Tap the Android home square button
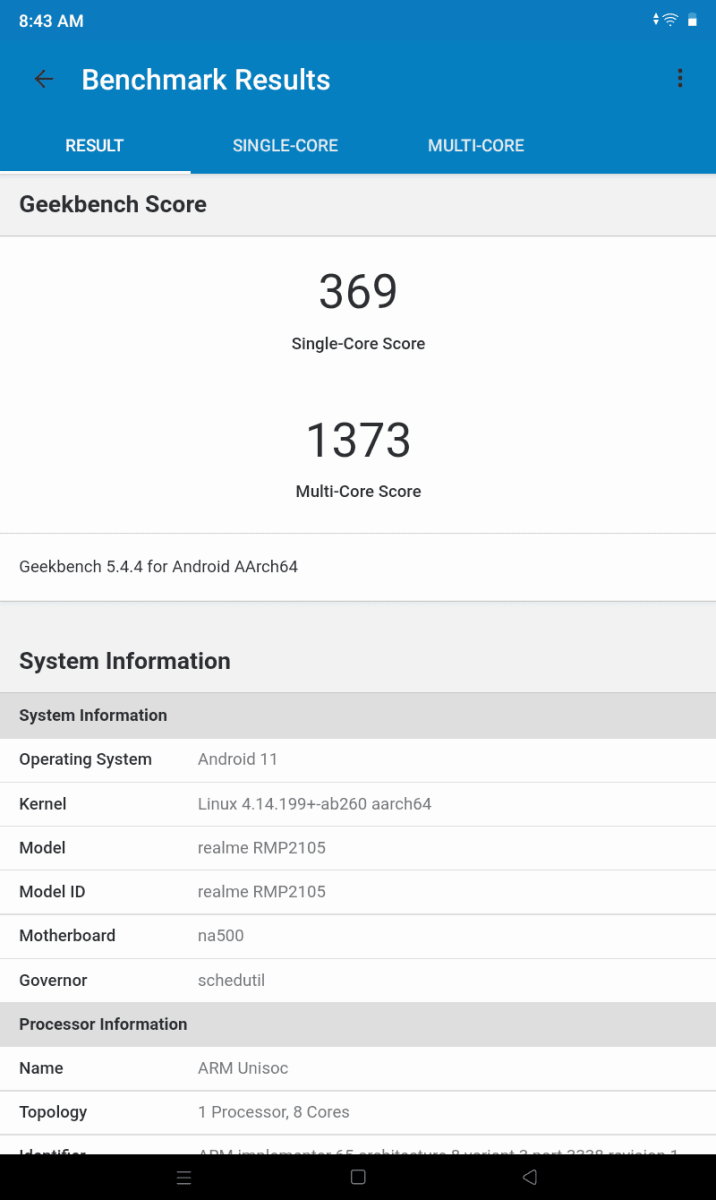This screenshot has width=716, height=1200. tap(358, 1178)
